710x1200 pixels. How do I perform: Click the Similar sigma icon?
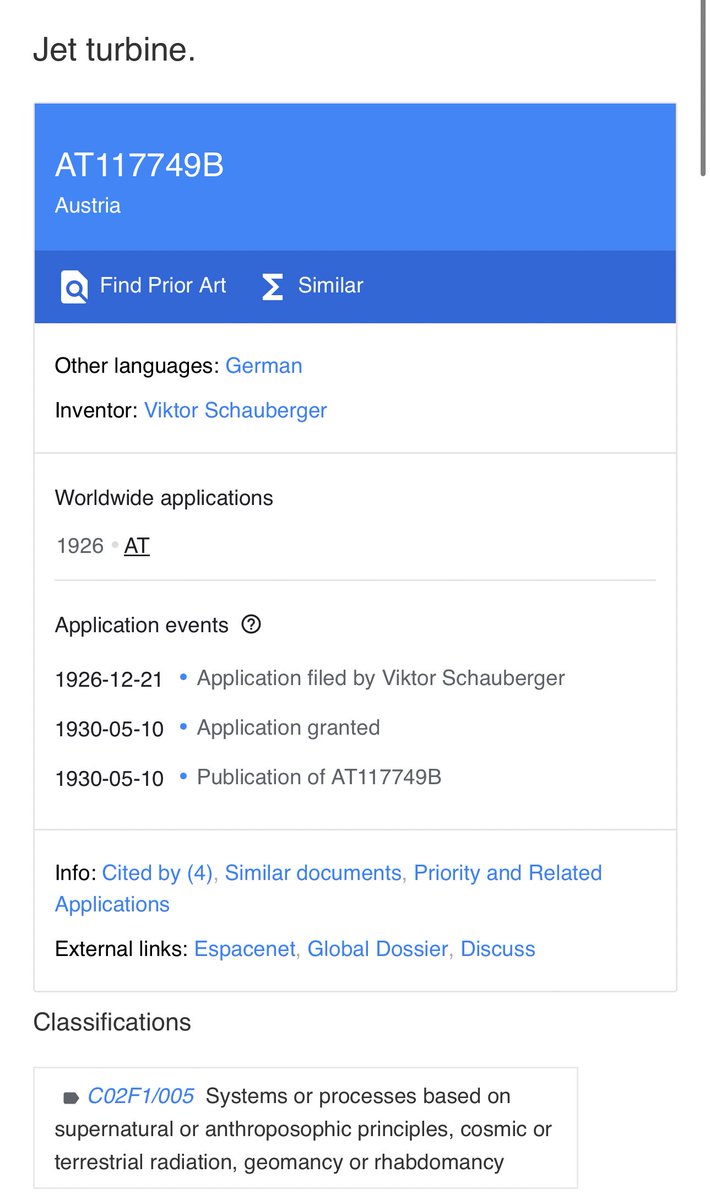[x=272, y=287]
